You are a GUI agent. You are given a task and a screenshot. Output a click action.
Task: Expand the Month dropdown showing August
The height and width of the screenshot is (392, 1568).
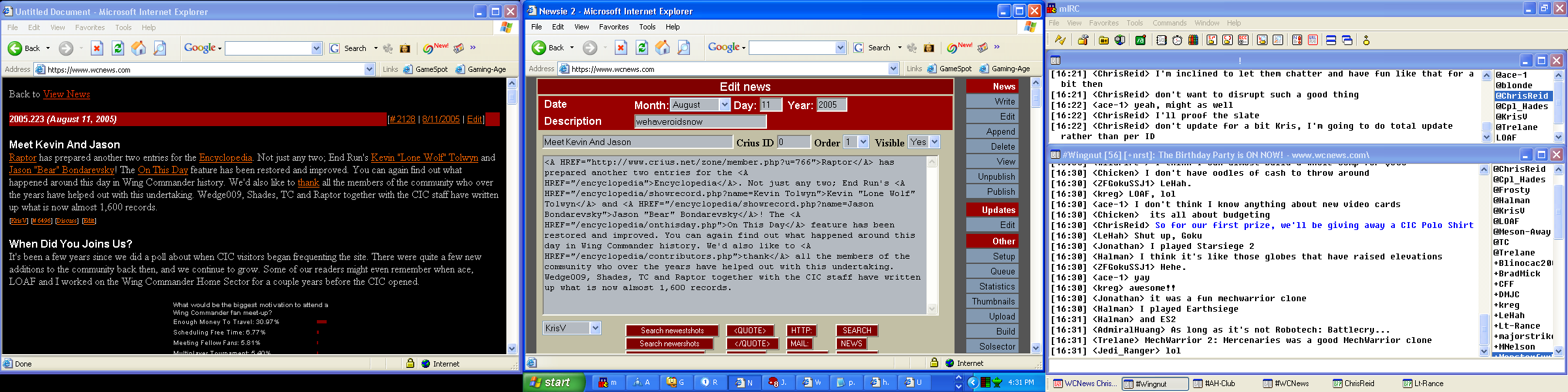point(724,105)
